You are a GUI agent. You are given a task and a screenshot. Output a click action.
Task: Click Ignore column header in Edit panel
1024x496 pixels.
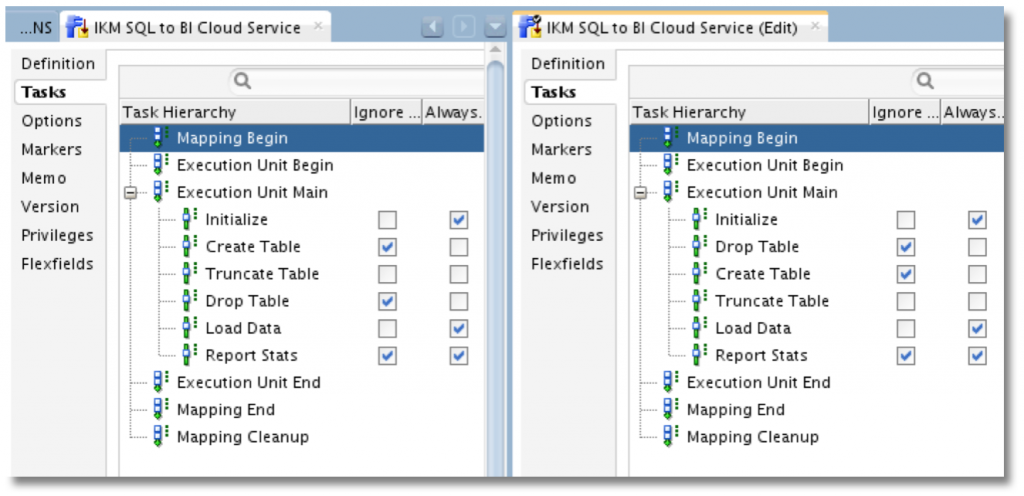(x=904, y=112)
